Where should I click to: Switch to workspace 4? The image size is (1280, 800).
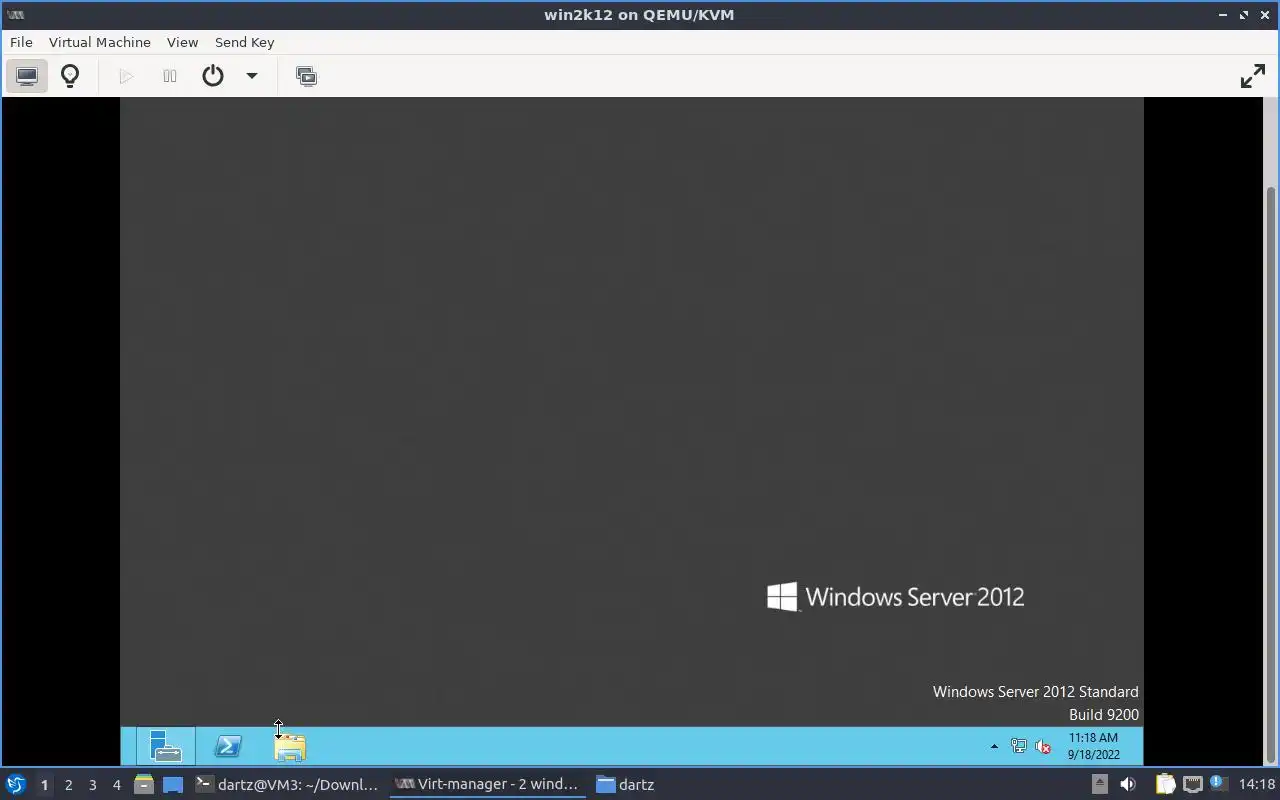[x=116, y=785]
